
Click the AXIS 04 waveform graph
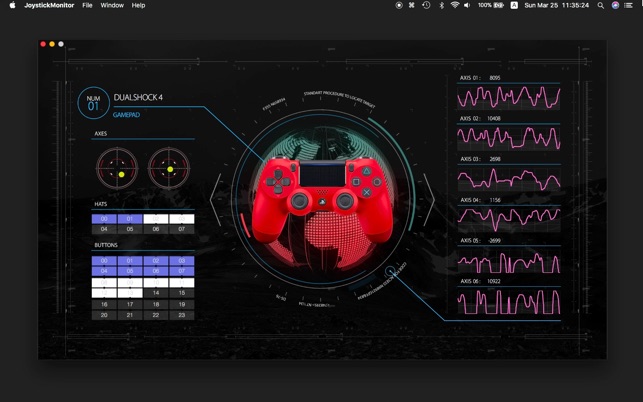(508, 219)
